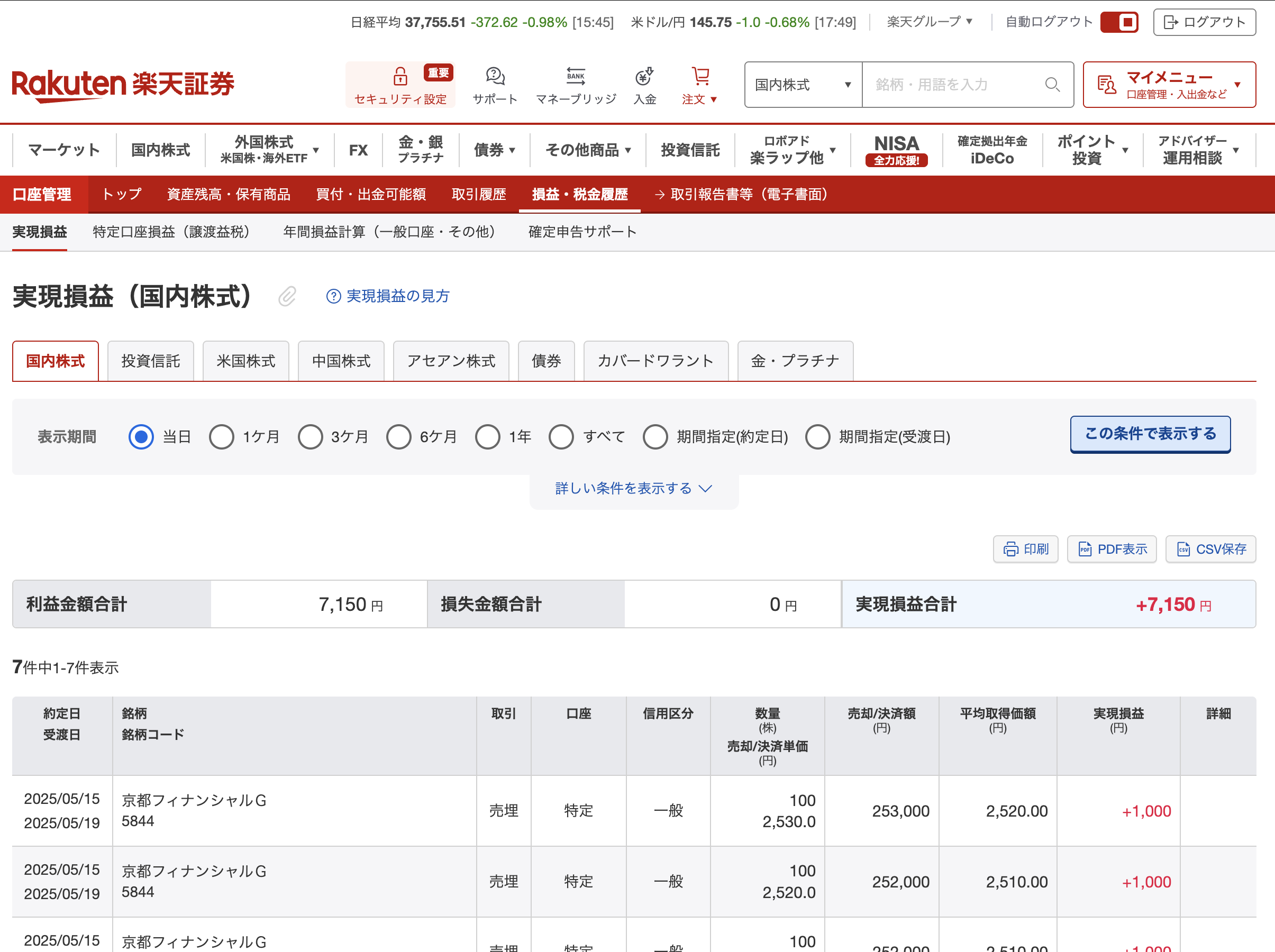Select the 1年 period radio button
The width and height of the screenshot is (1275, 952).
point(488,437)
